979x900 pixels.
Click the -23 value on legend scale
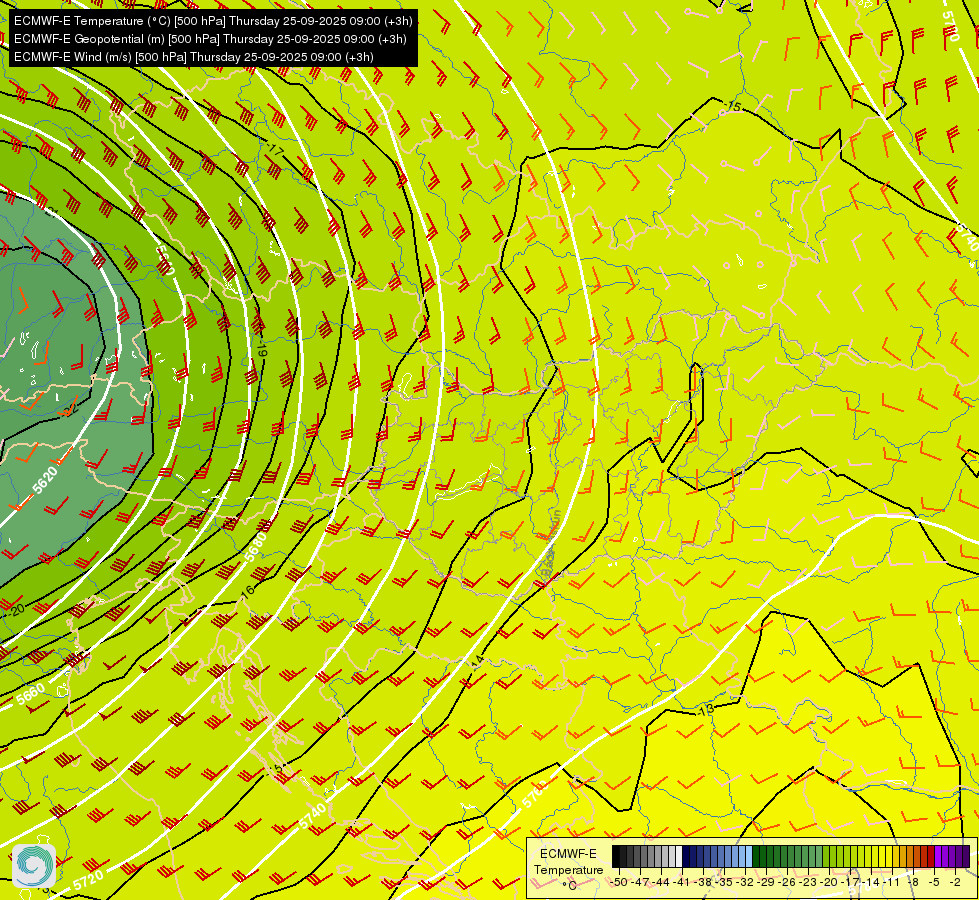coord(809,882)
